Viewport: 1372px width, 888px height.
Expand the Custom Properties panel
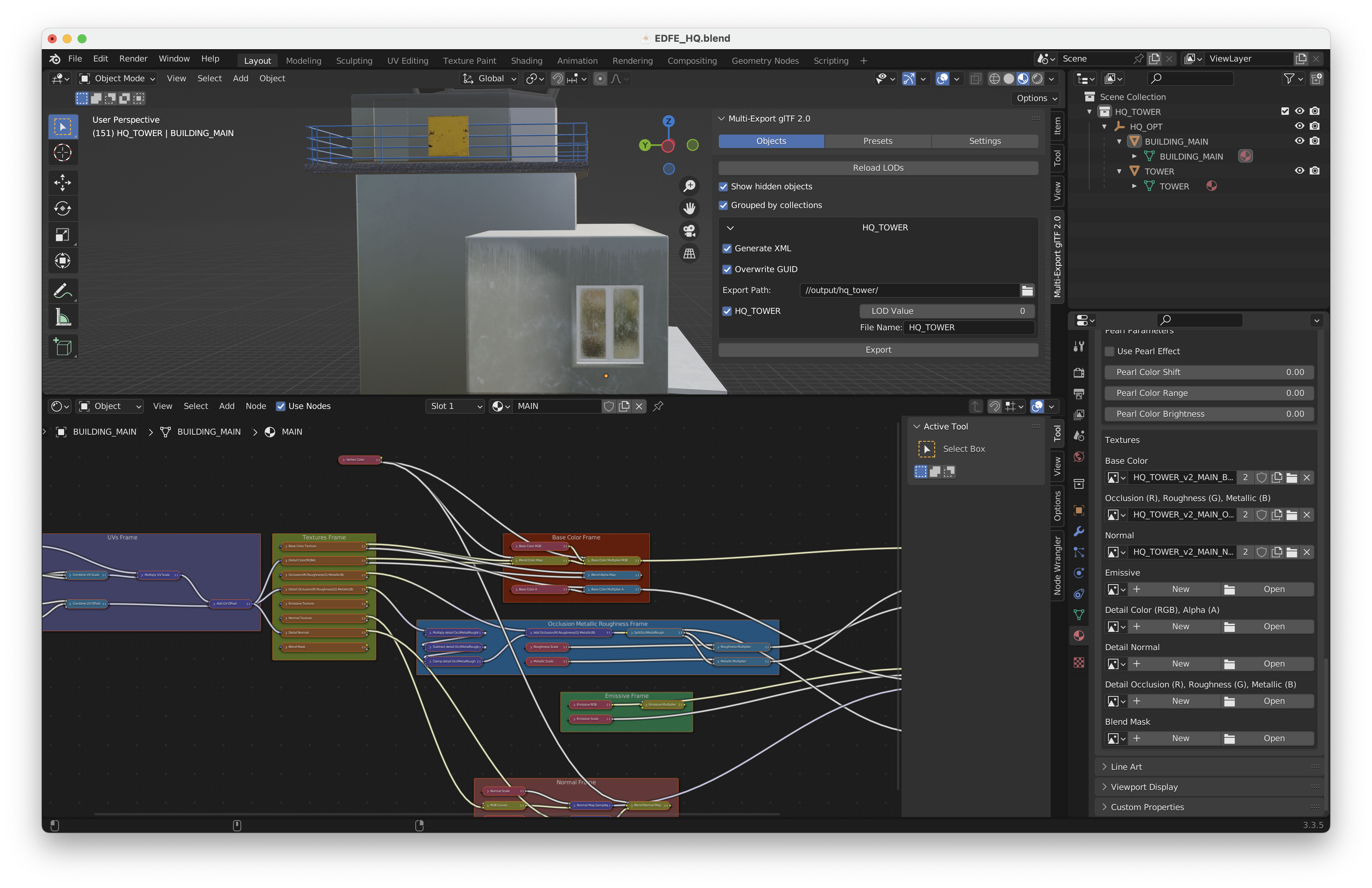1105,807
